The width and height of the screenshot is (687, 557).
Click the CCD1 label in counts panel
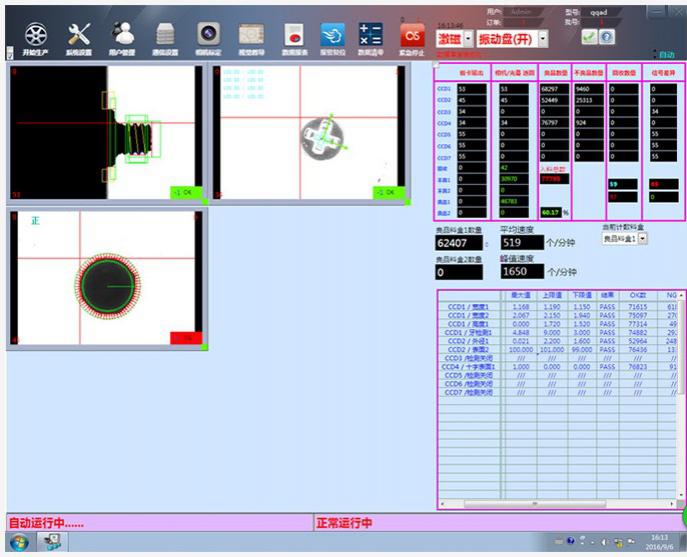click(444, 89)
